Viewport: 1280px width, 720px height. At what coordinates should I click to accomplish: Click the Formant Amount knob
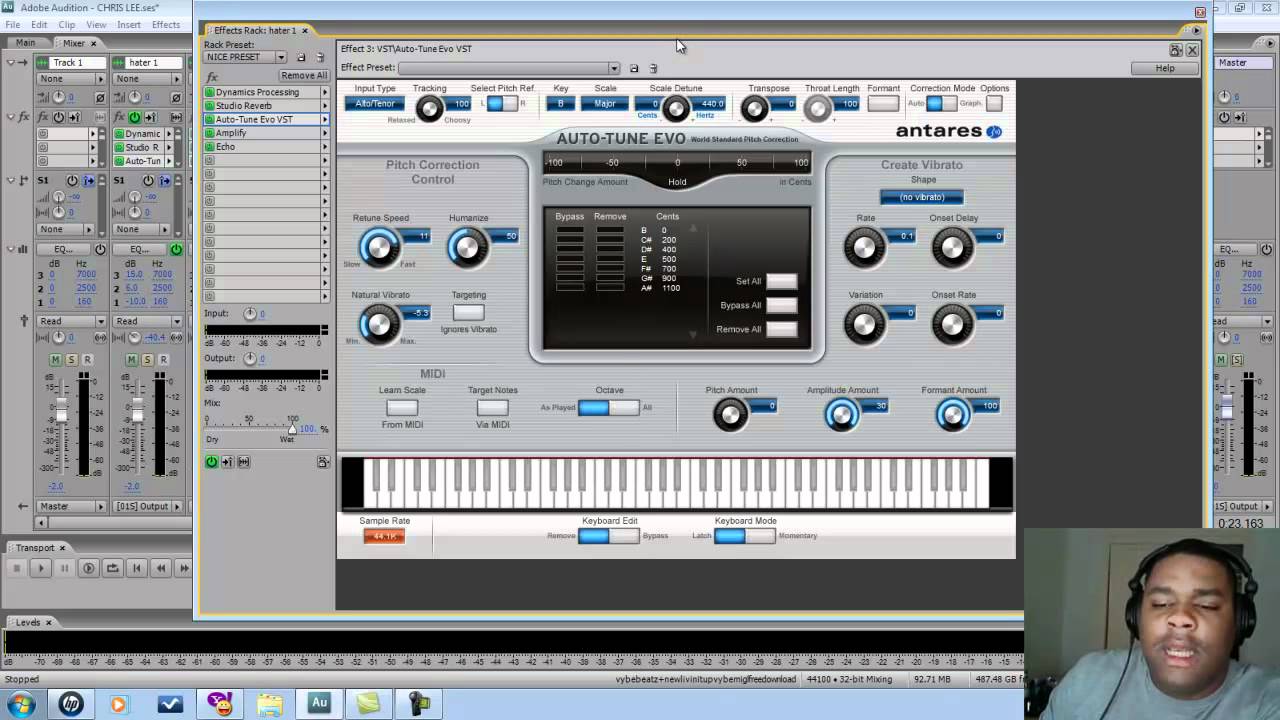[953, 415]
